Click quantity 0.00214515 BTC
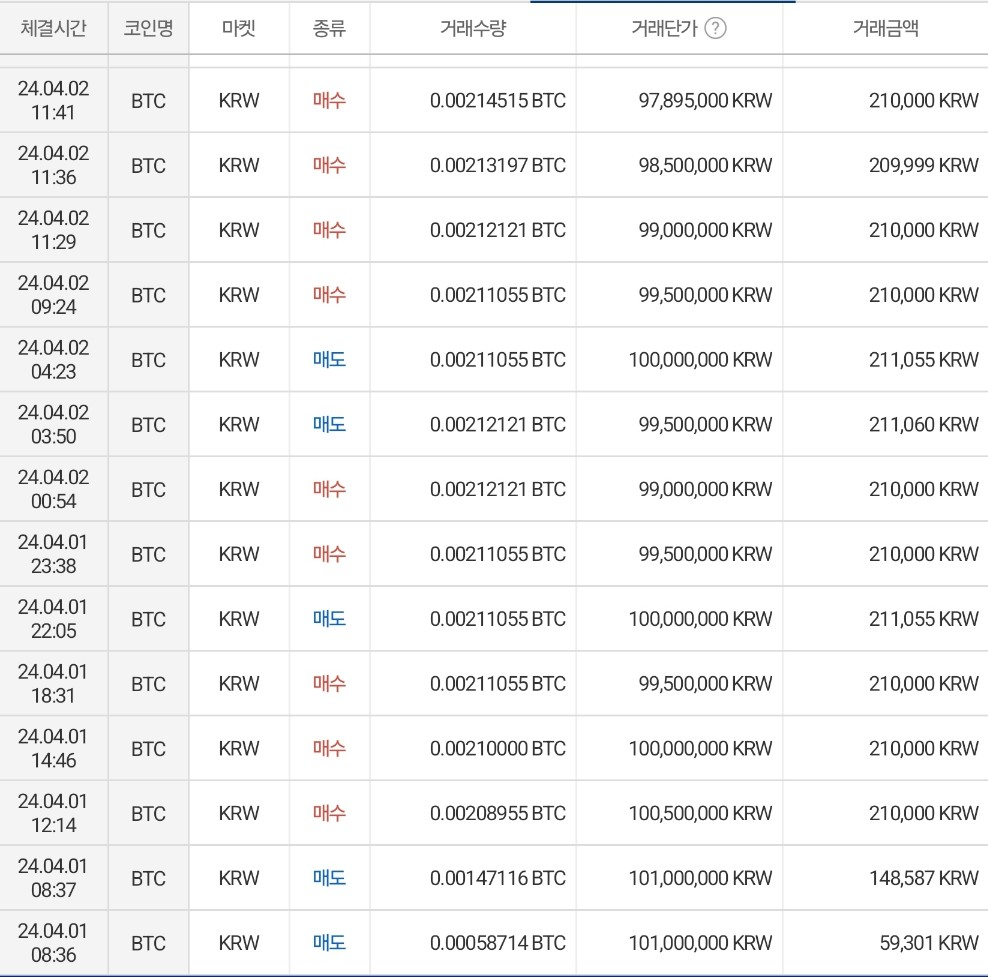The height and width of the screenshot is (977, 988). 498,101
